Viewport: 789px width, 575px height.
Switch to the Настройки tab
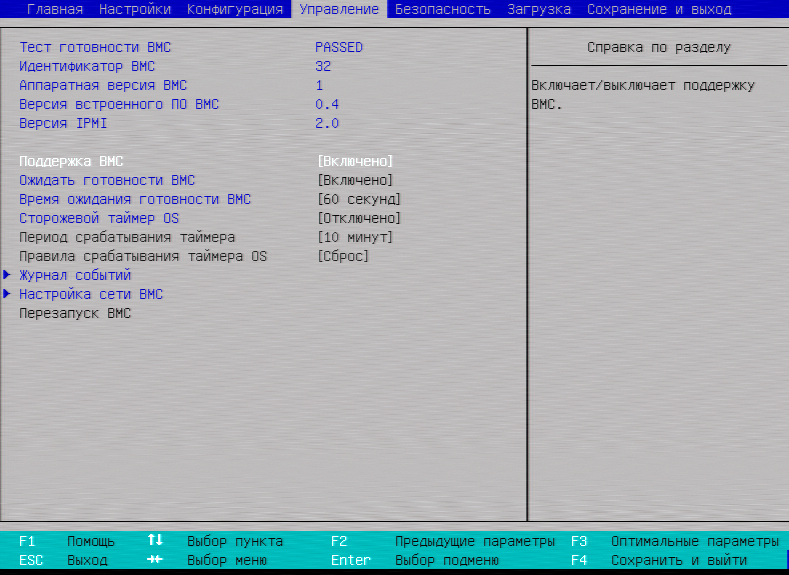(x=135, y=9)
